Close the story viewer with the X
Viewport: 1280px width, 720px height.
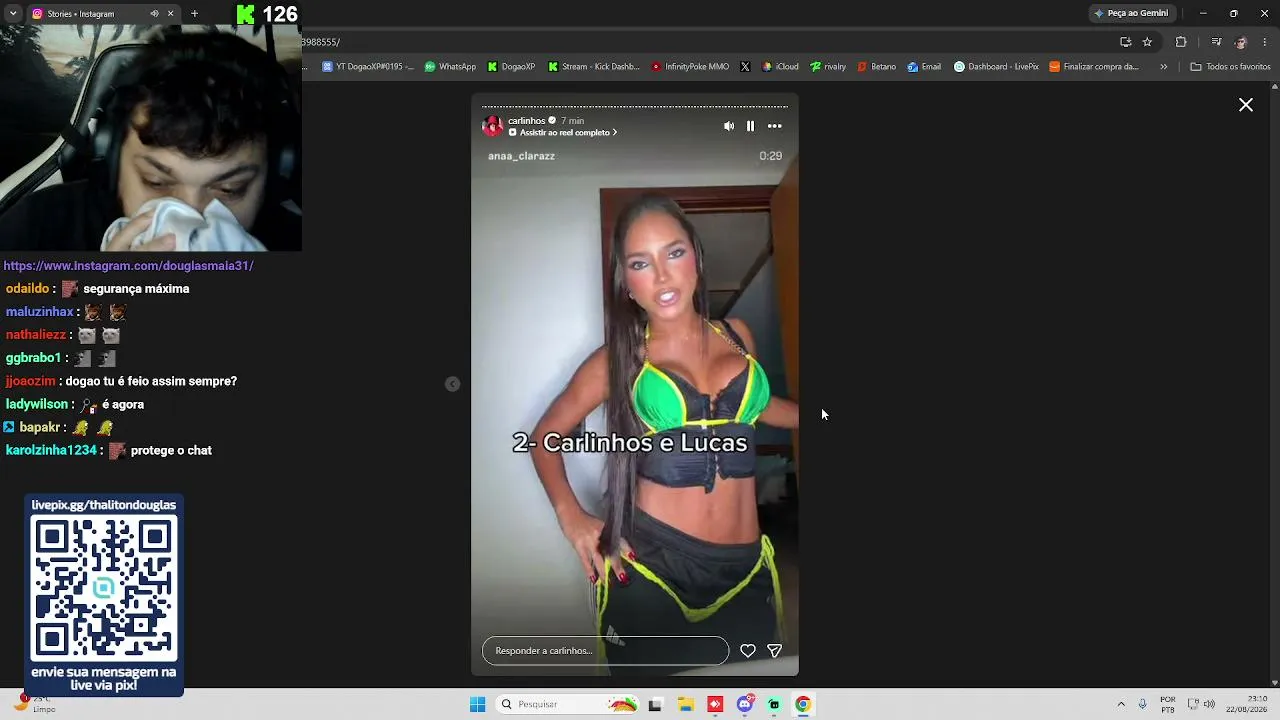[x=1246, y=105]
